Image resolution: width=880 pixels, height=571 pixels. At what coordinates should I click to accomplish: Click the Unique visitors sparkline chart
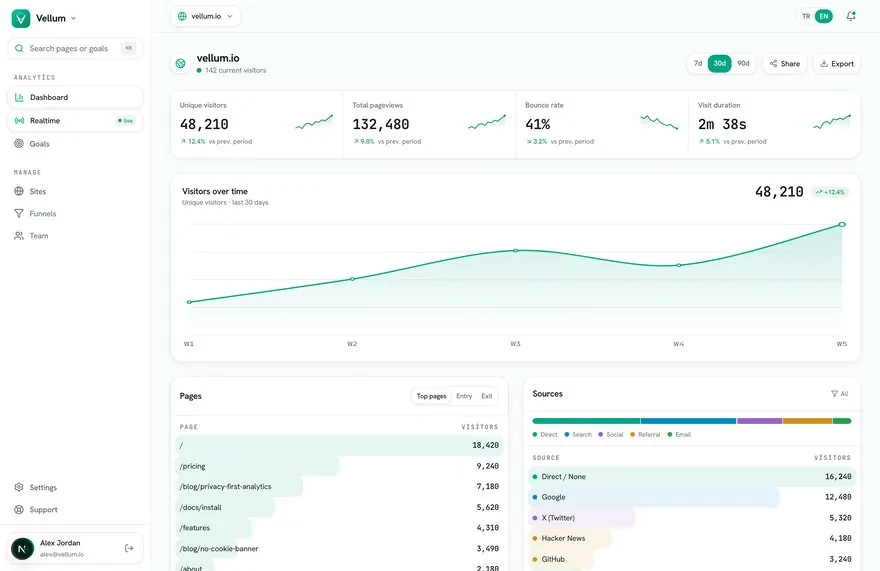coord(314,122)
